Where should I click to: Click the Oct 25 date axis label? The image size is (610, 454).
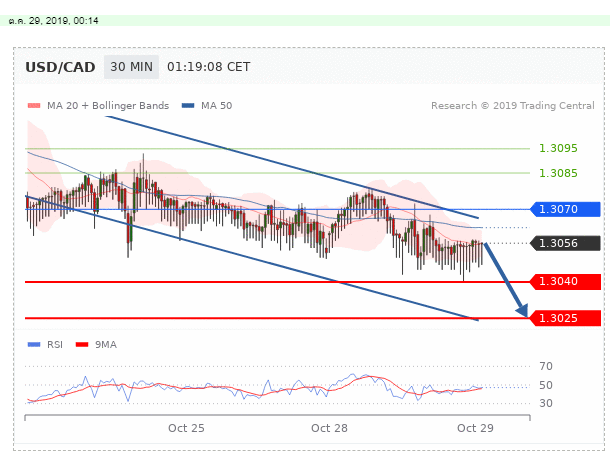[x=186, y=428]
